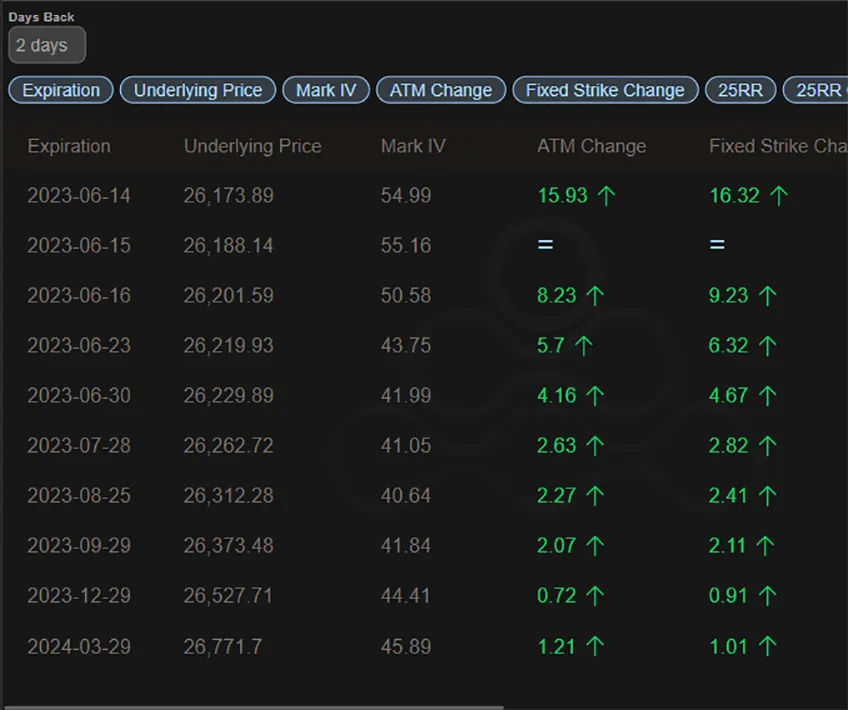Screen dimensions: 848x710
Task: Click Mark IV value 54.99
Action: [406, 195]
